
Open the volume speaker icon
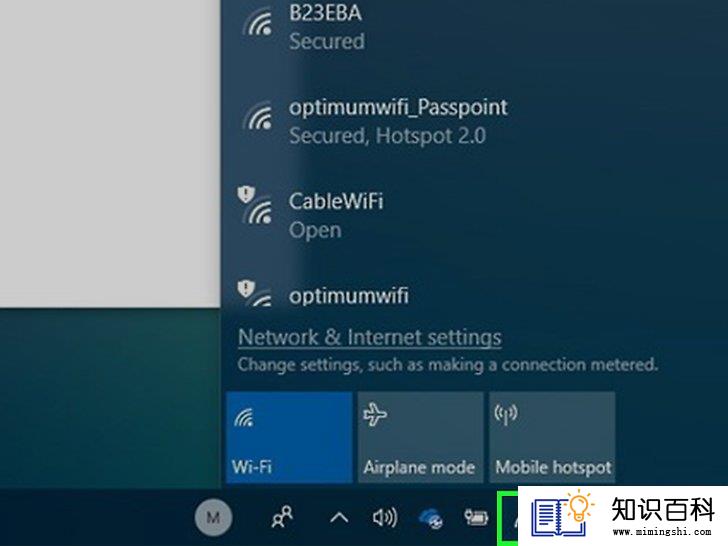[385, 517]
